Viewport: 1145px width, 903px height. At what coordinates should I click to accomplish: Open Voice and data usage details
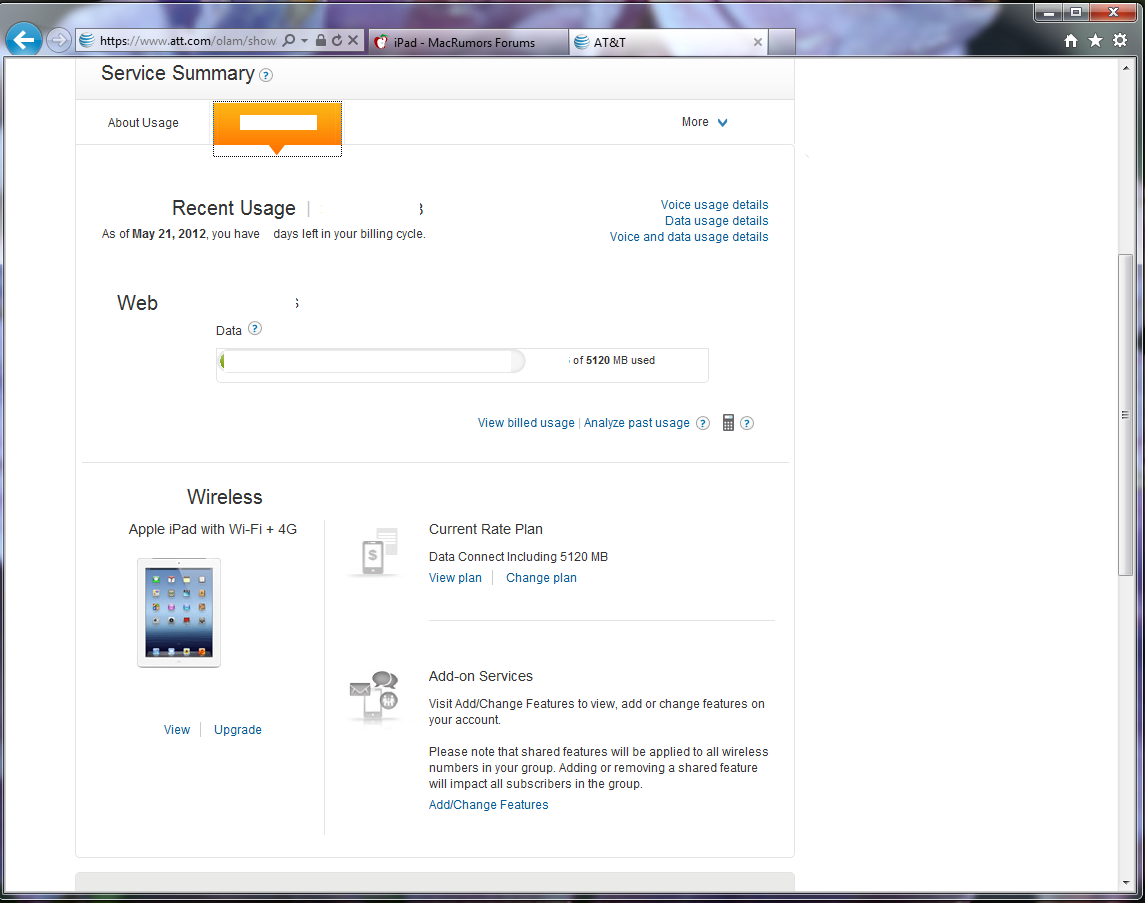point(689,237)
